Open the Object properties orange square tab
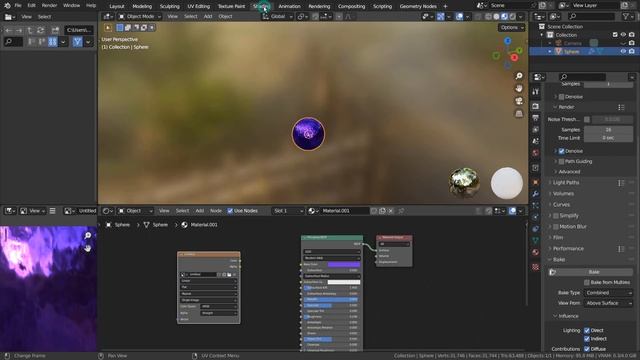The height and width of the screenshot is (360, 640). point(536,182)
